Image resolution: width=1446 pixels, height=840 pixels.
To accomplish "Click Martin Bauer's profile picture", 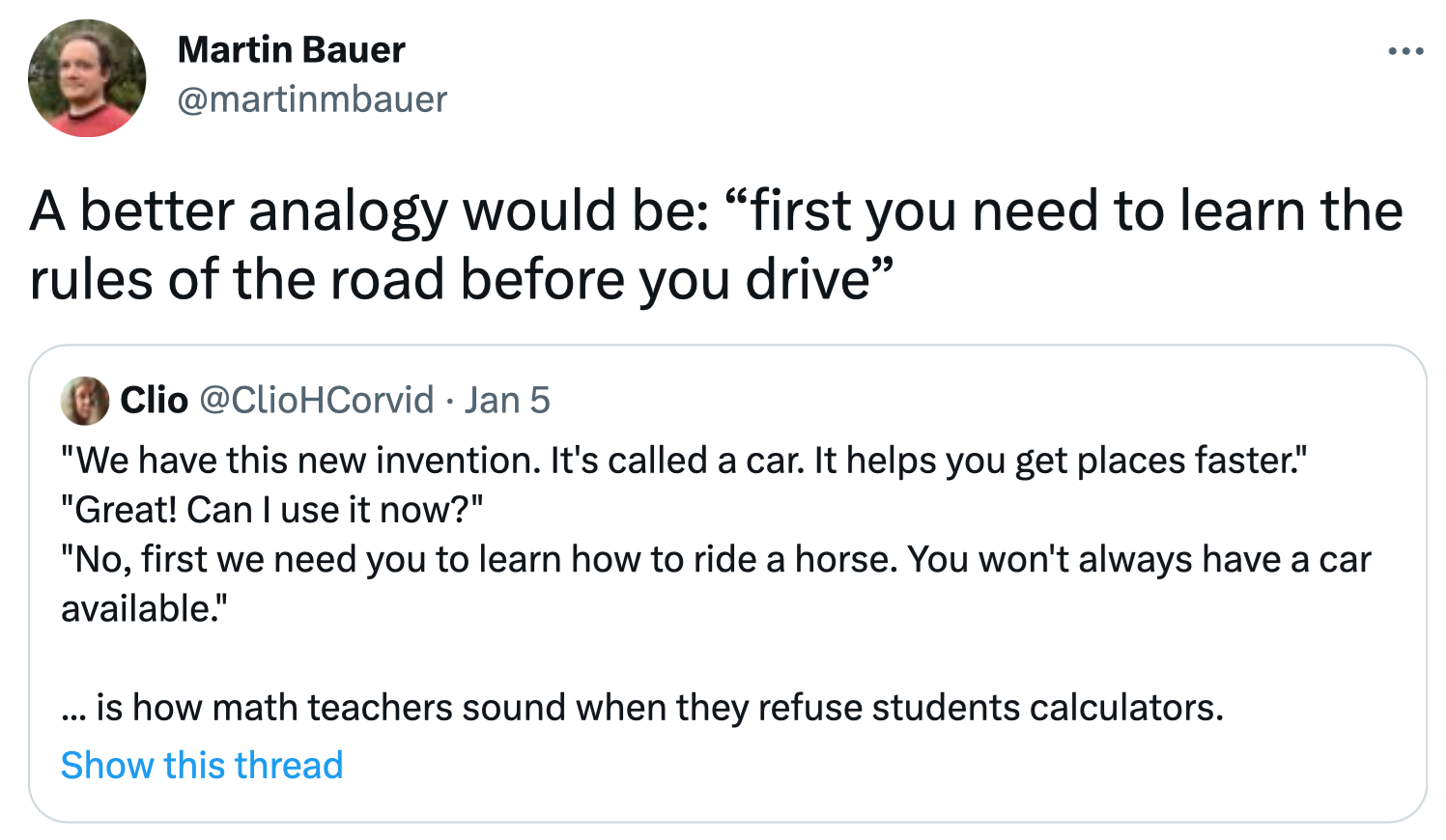I will [87, 78].
